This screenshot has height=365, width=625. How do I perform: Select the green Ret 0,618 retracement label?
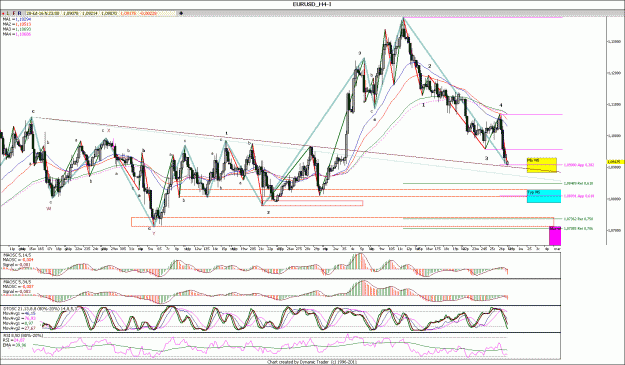pyautogui.click(x=578, y=183)
